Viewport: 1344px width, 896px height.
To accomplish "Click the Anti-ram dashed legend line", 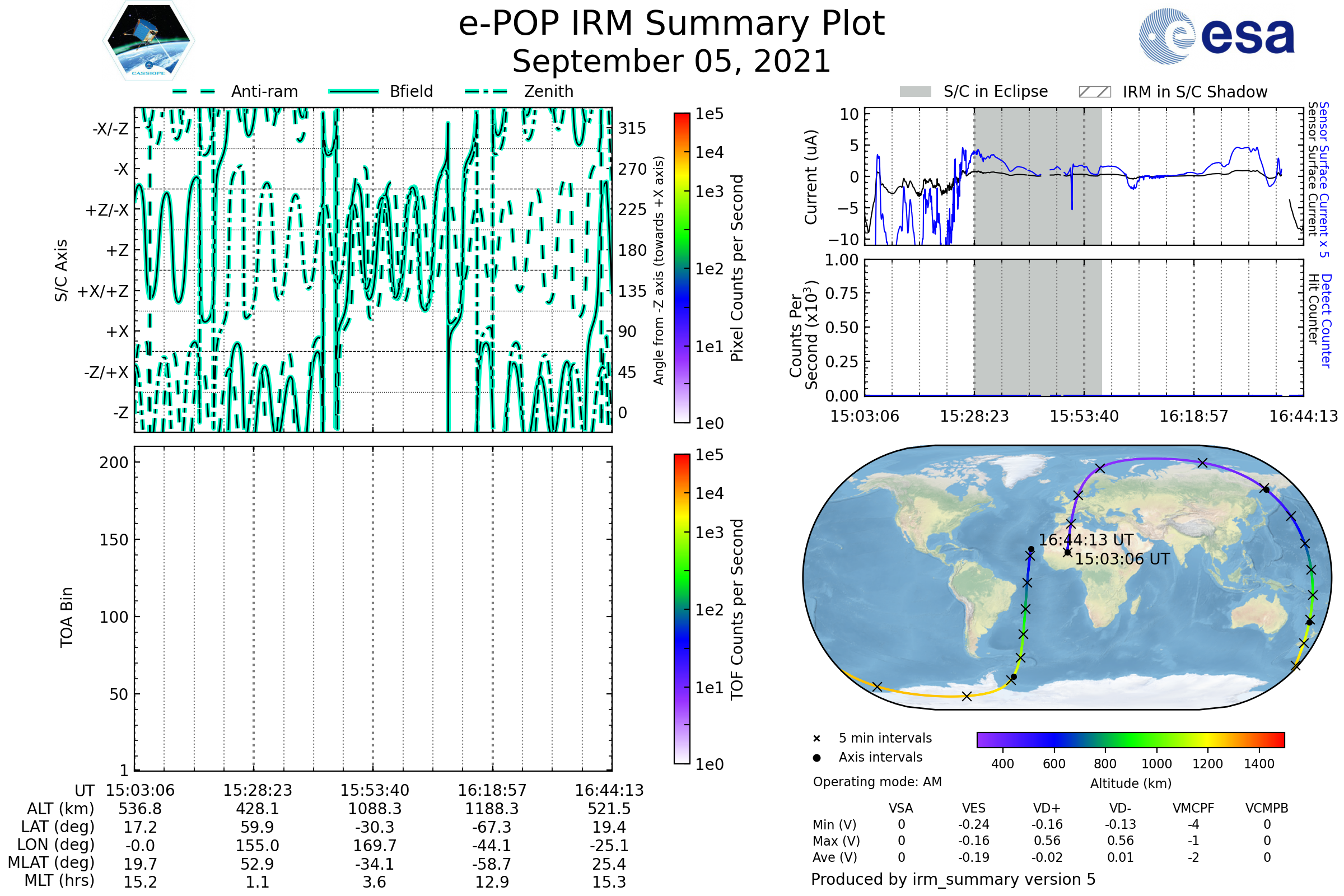I will 194,91.
